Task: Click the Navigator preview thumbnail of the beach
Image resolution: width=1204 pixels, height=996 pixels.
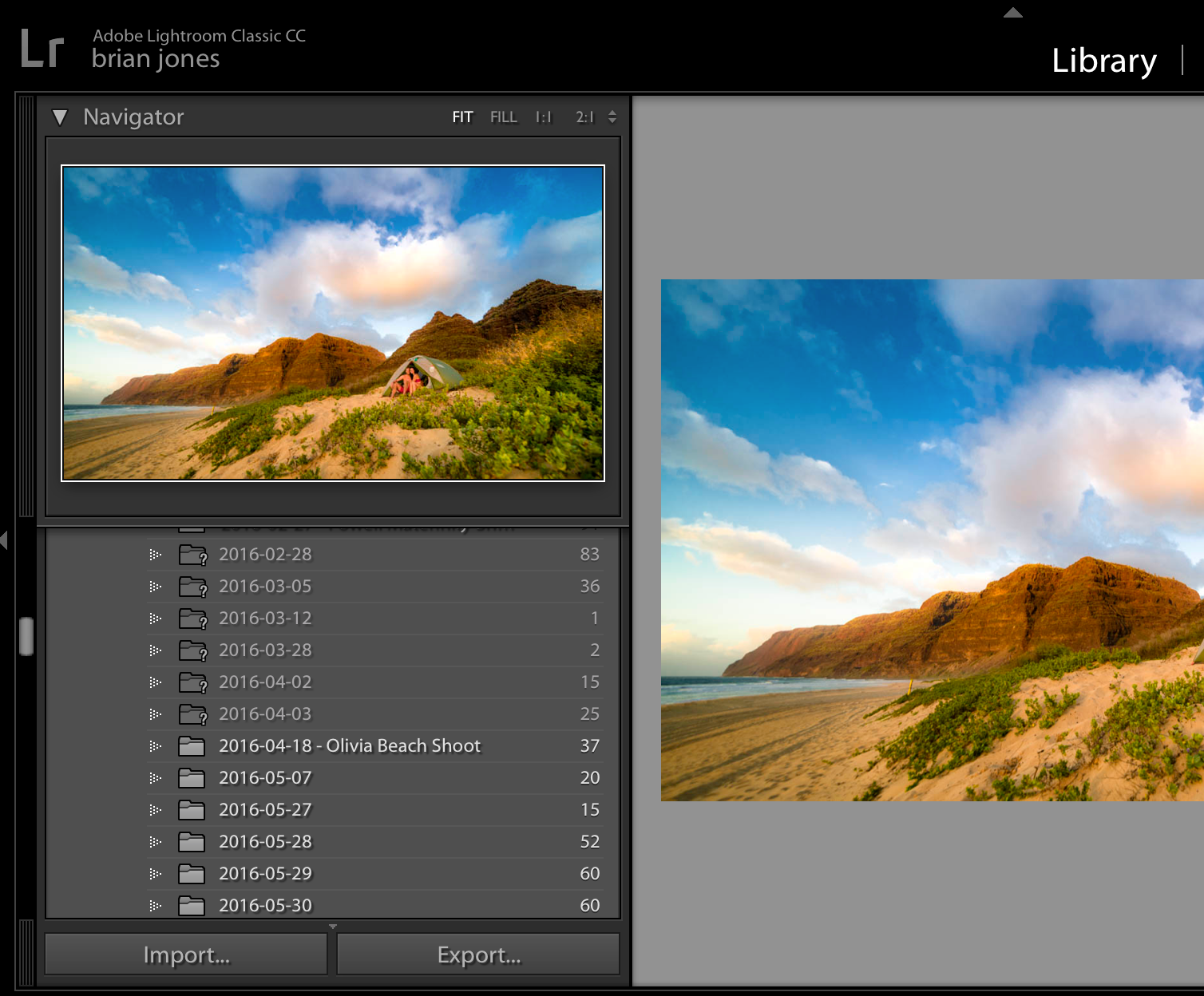Action: pos(333,323)
